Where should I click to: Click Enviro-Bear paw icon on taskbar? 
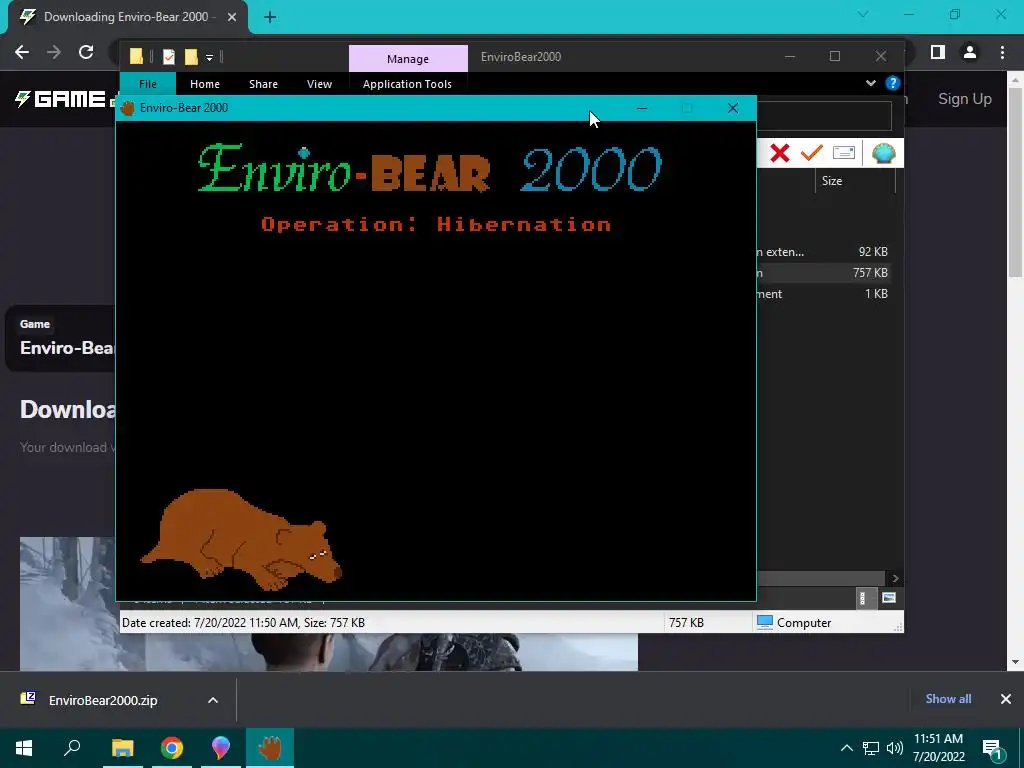click(x=270, y=748)
